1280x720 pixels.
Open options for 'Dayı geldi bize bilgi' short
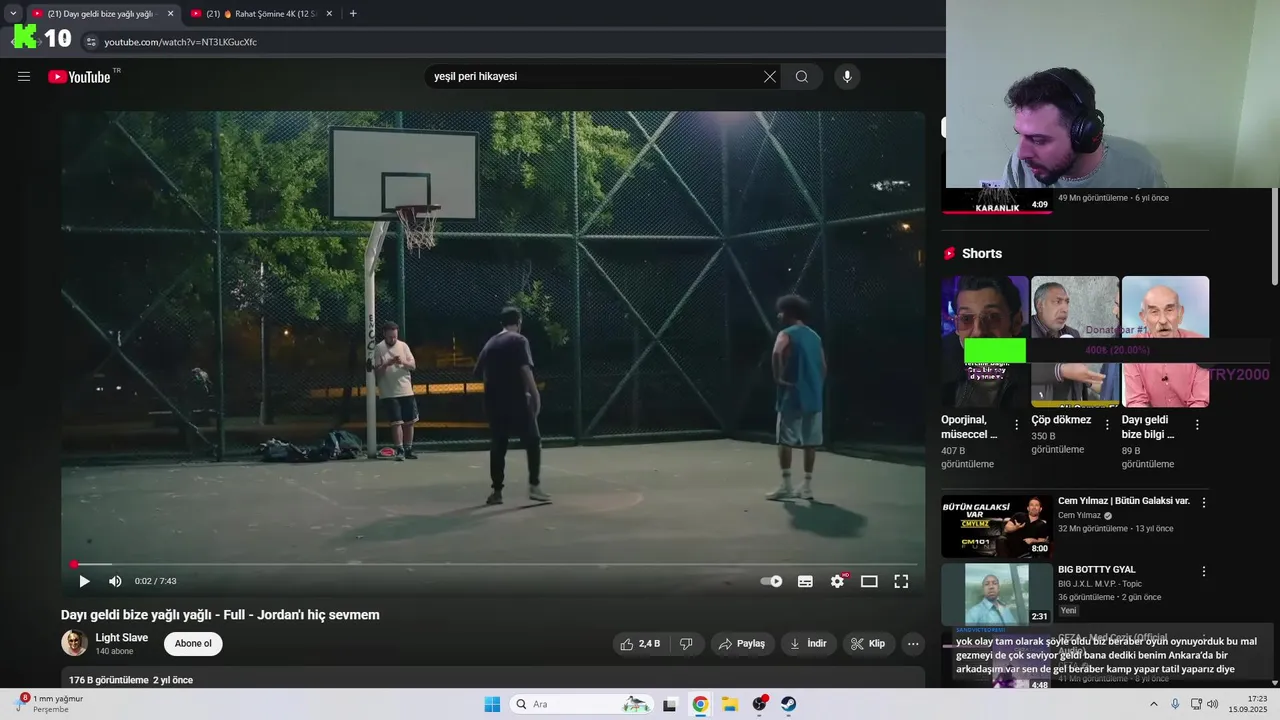(1197, 424)
